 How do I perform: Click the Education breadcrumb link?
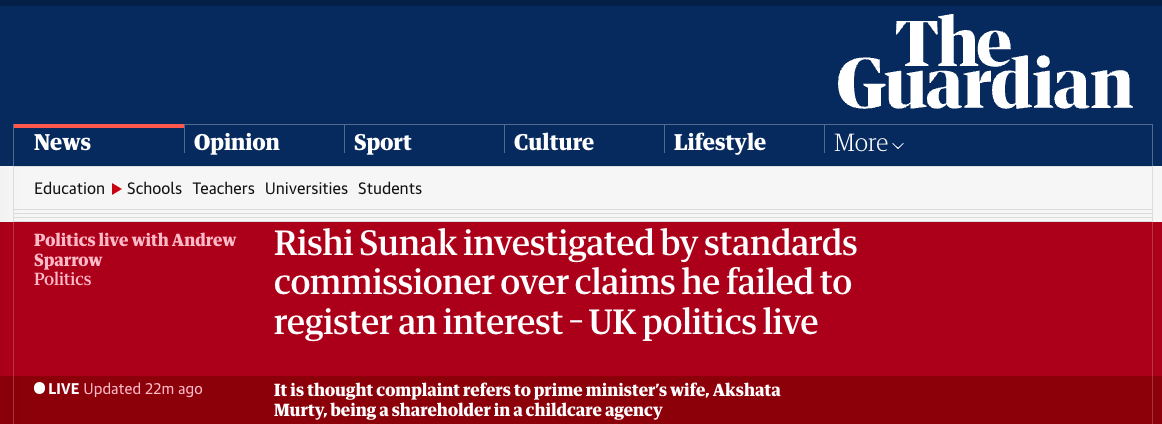[69, 188]
